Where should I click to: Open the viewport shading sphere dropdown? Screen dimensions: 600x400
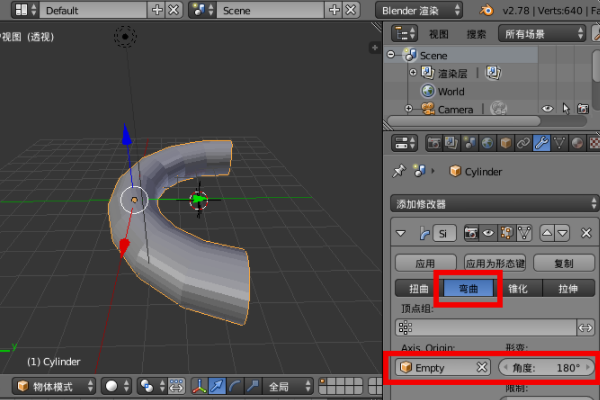coord(117,386)
